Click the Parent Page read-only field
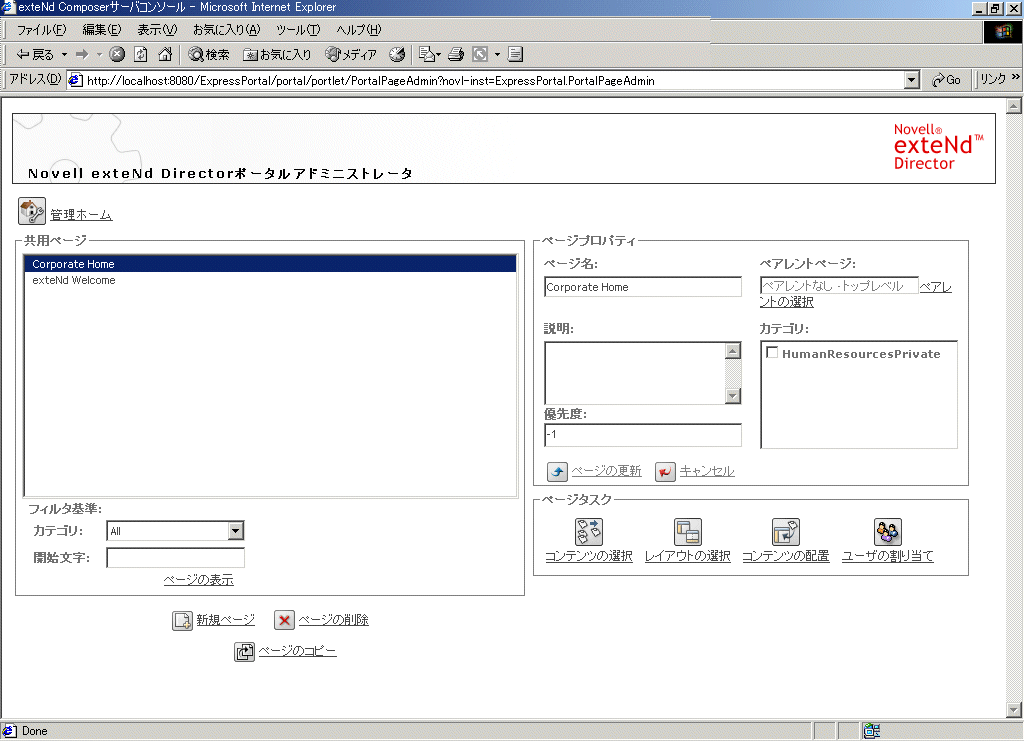Screen dimensions: 1024x741 pyautogui.click(x=839, y=285)
